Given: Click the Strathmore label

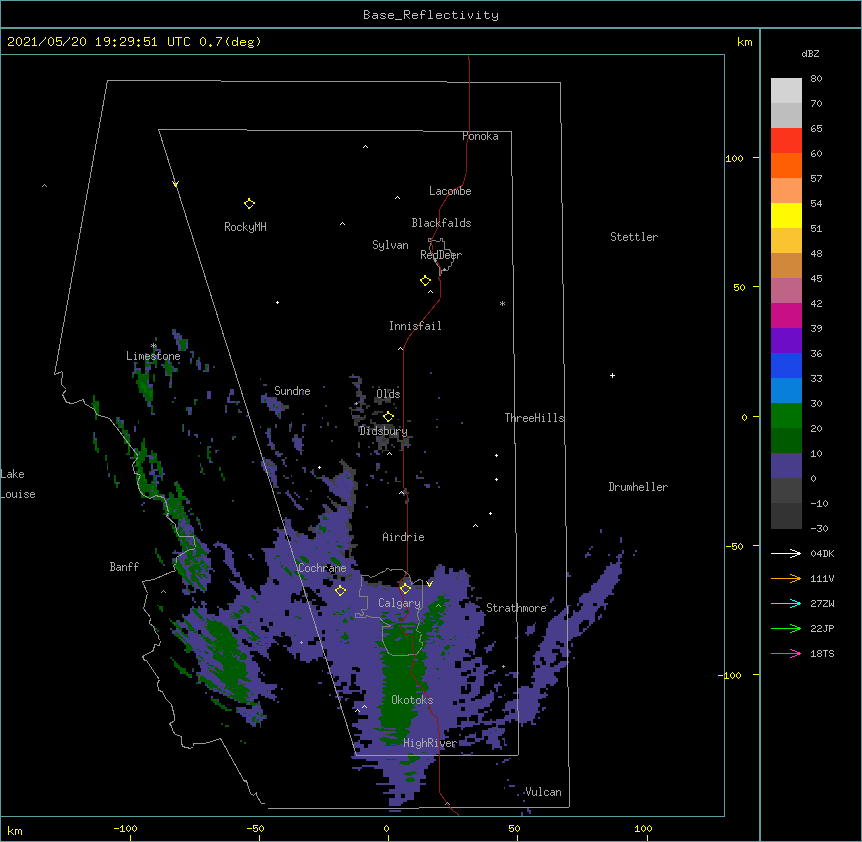Looking at the screenshot, I should tap(516, 608).
